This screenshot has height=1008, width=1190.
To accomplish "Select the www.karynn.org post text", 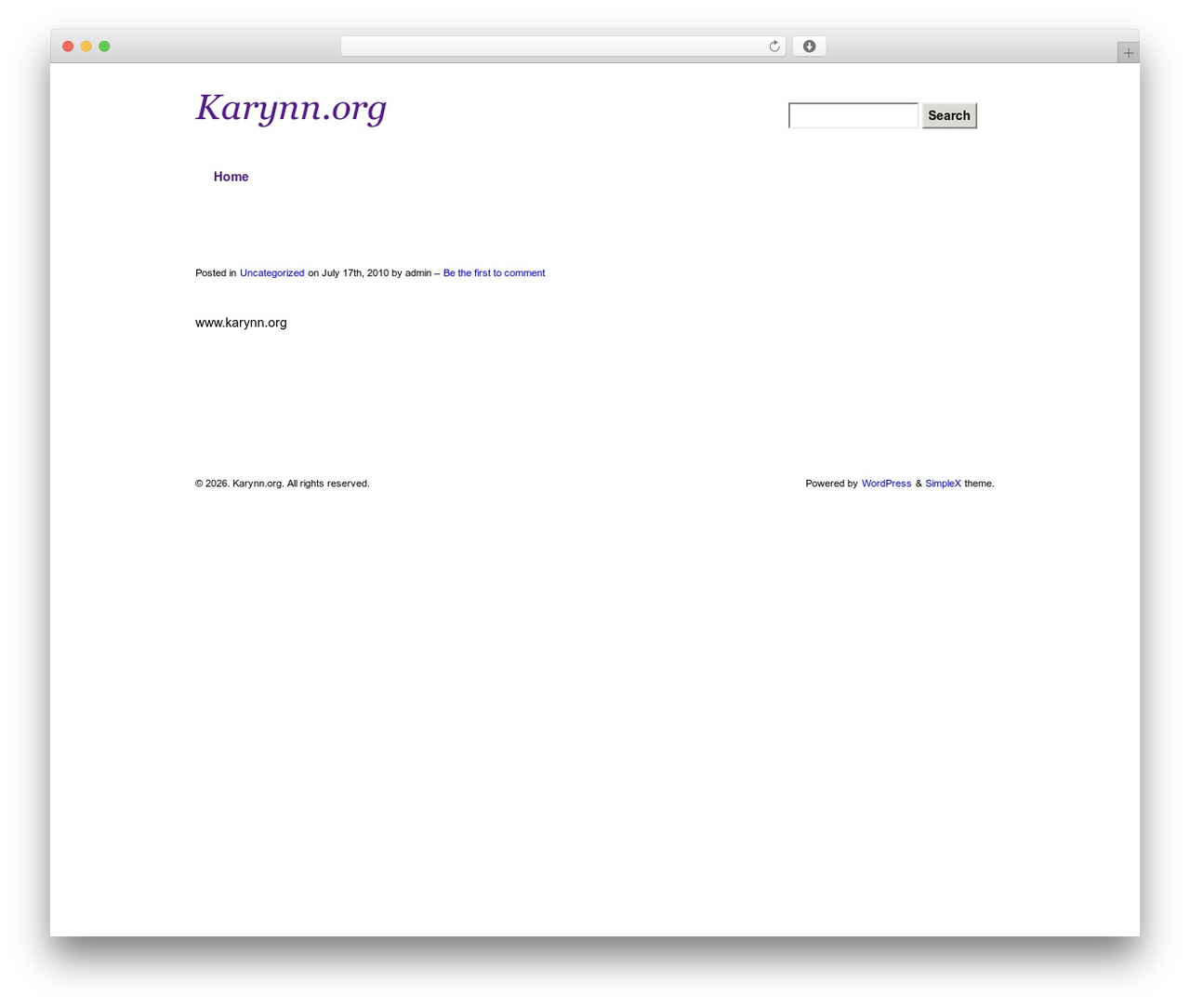I will click(x=241, y=323).
